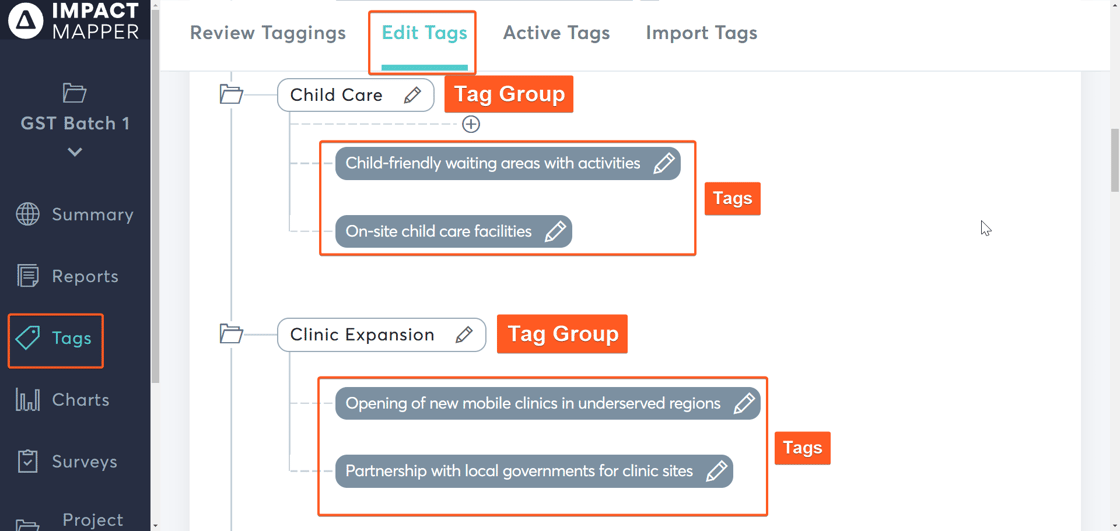
Task: Go to Import Tags tab
Action: point(701,33)
